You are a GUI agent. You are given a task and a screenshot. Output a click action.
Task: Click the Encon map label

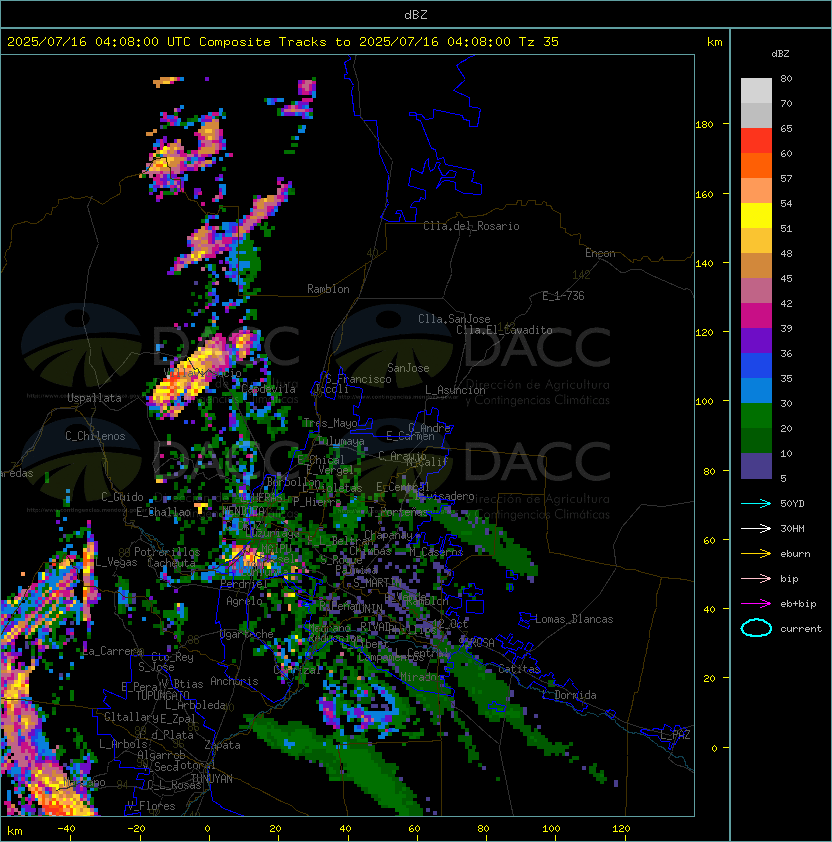(600, 253)
